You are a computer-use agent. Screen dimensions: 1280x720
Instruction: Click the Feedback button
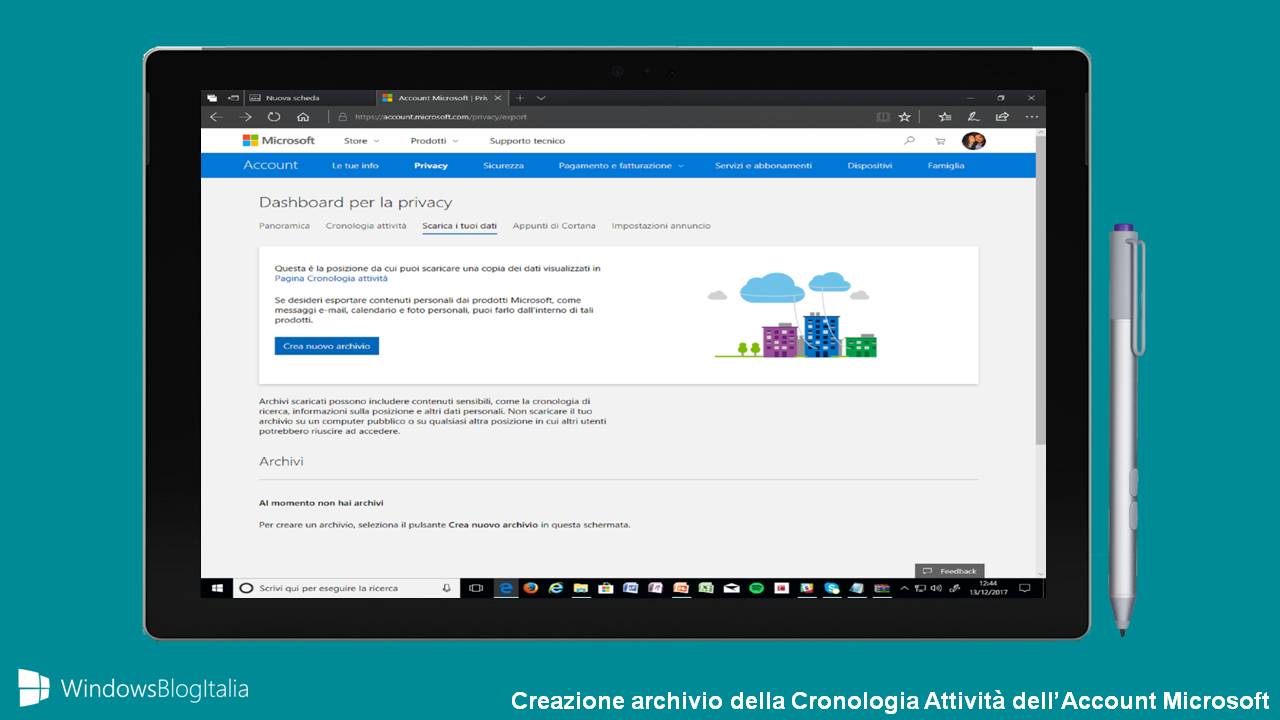(949, 571)
